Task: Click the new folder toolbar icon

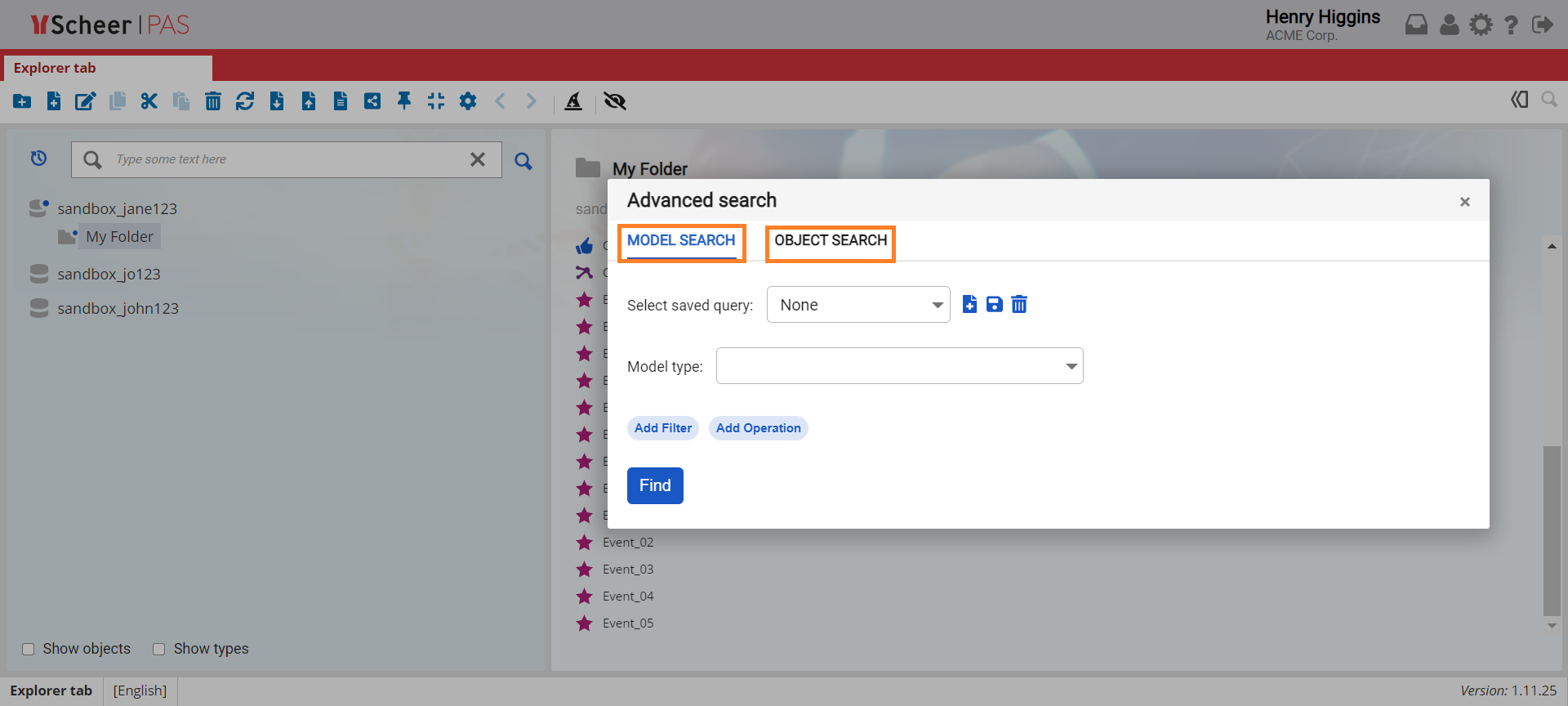Action: click(x=22, y=101)
